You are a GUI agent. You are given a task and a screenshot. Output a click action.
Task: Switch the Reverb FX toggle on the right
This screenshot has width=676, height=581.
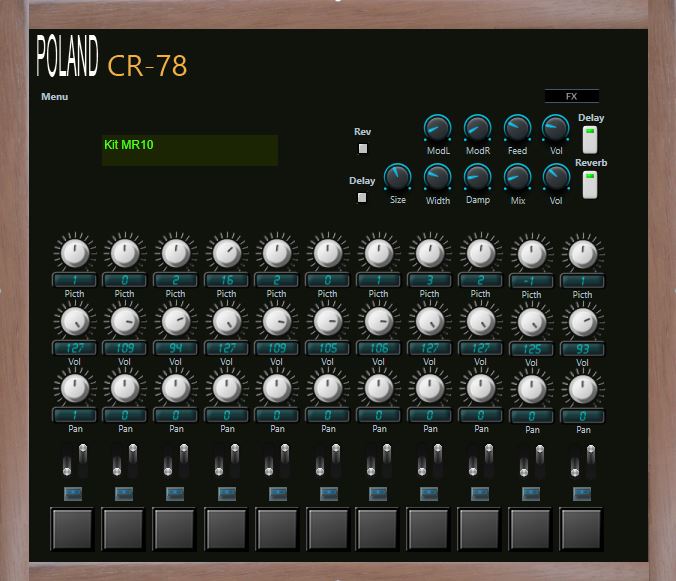point(590,183)
